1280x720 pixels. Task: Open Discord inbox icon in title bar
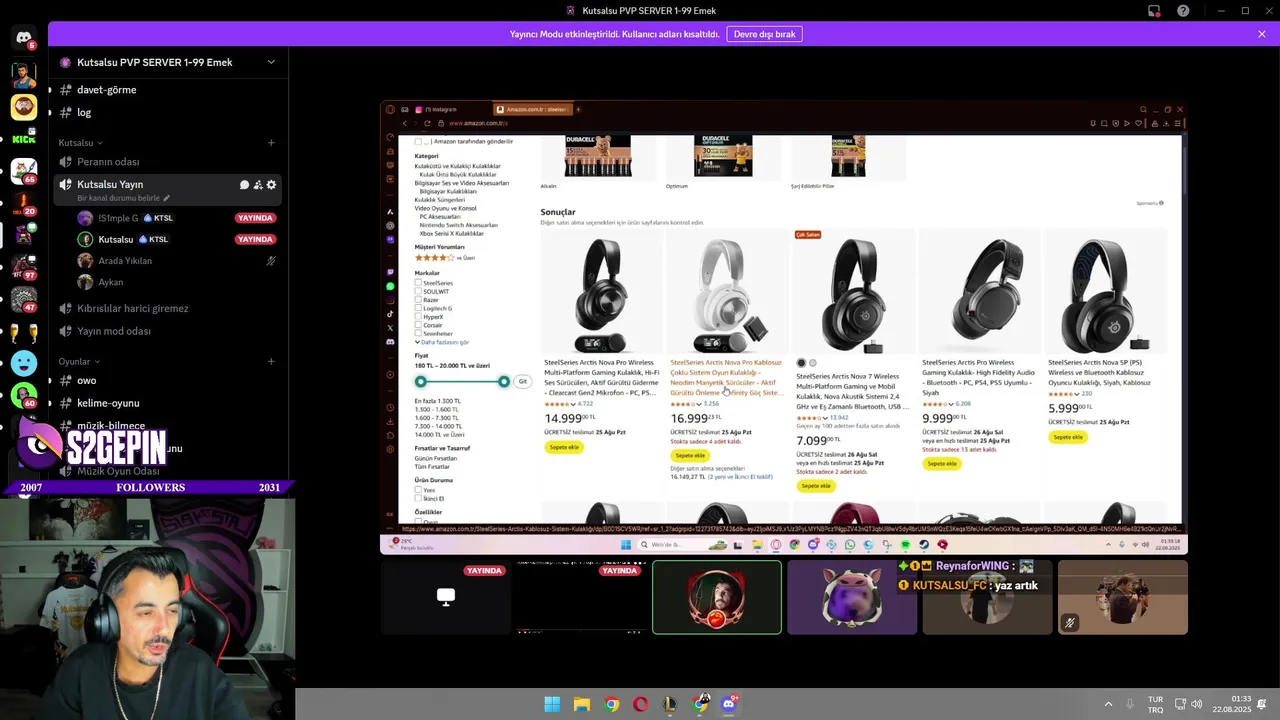point(1154,11)
